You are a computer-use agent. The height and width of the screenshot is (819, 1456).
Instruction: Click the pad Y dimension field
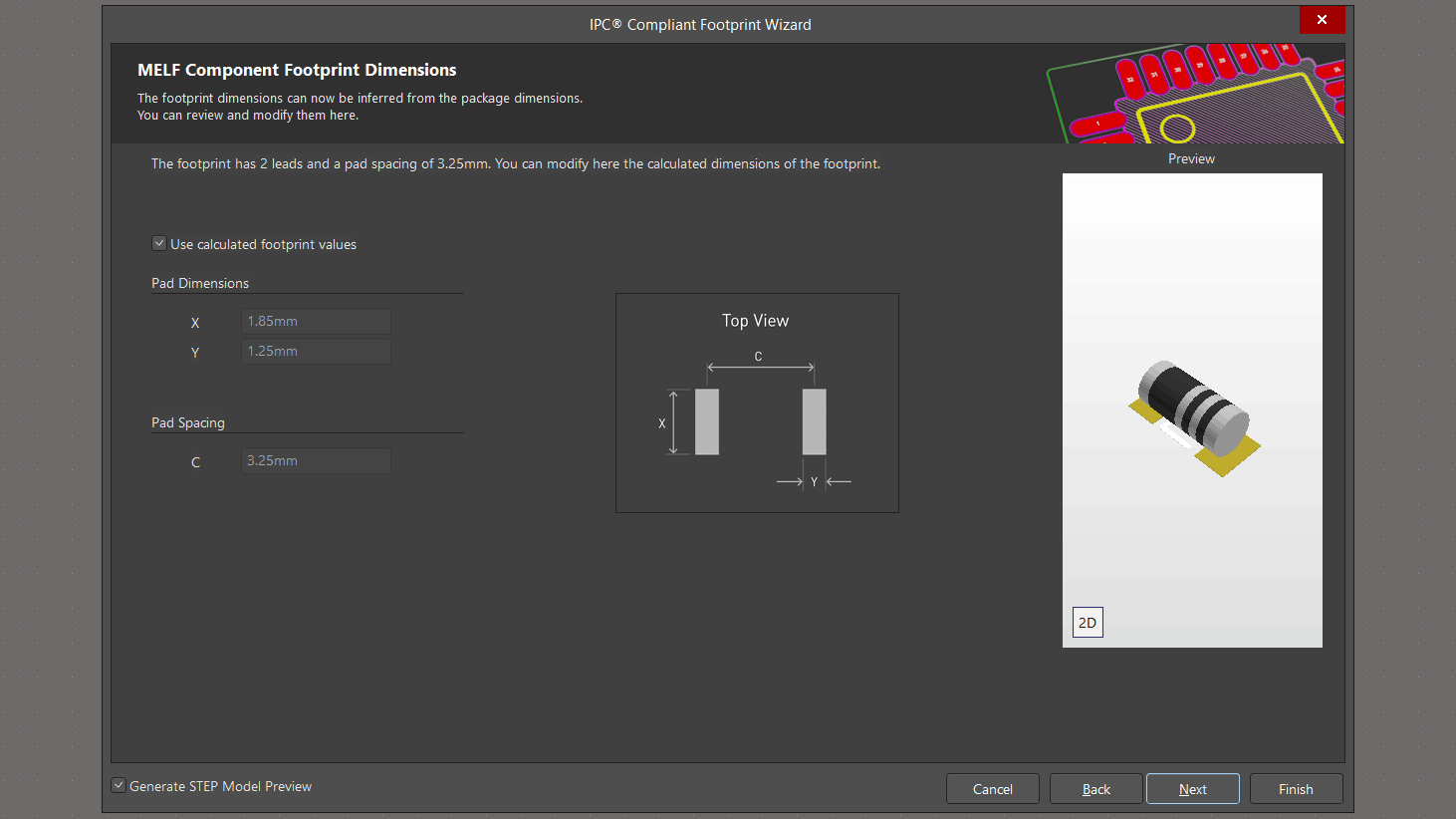click(316, 352)
